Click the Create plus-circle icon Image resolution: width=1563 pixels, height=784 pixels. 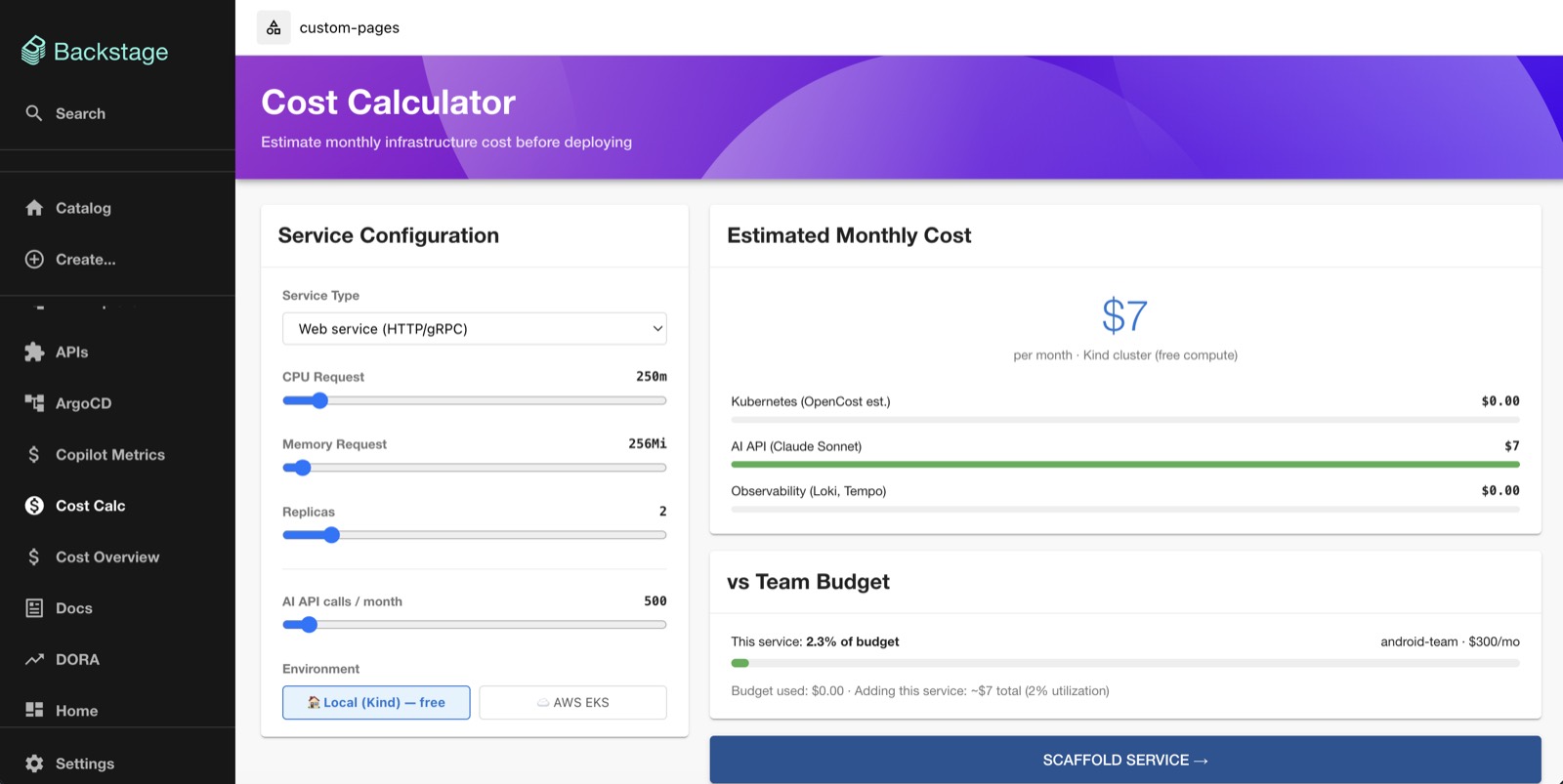pyautogui.click(x=34, y=259)
